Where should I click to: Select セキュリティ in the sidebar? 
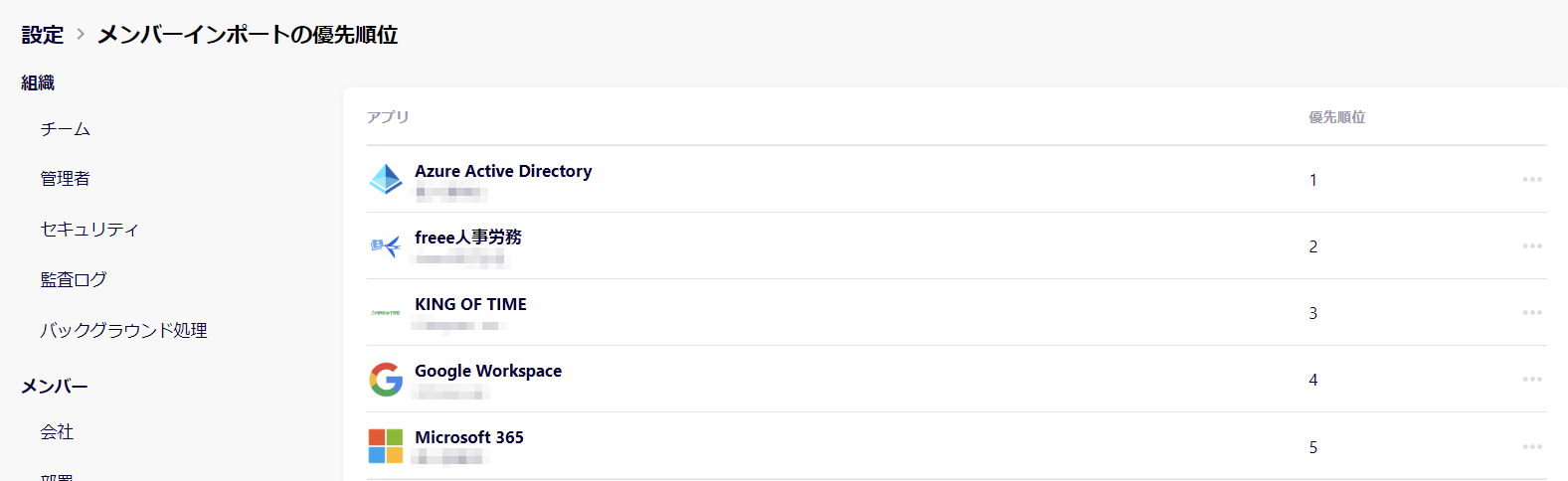click(x=89, y=230)
